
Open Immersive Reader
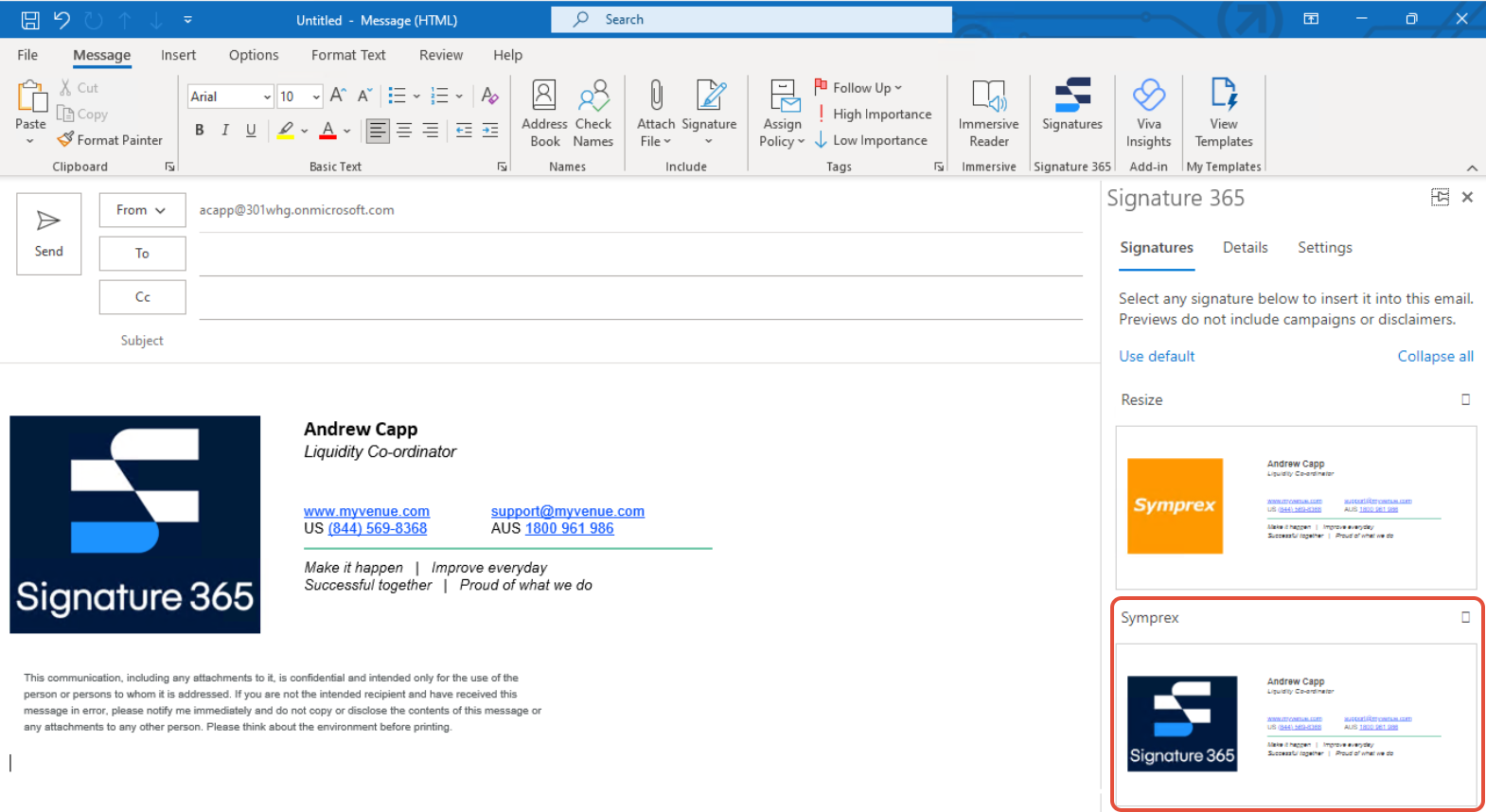coord(989,114)
